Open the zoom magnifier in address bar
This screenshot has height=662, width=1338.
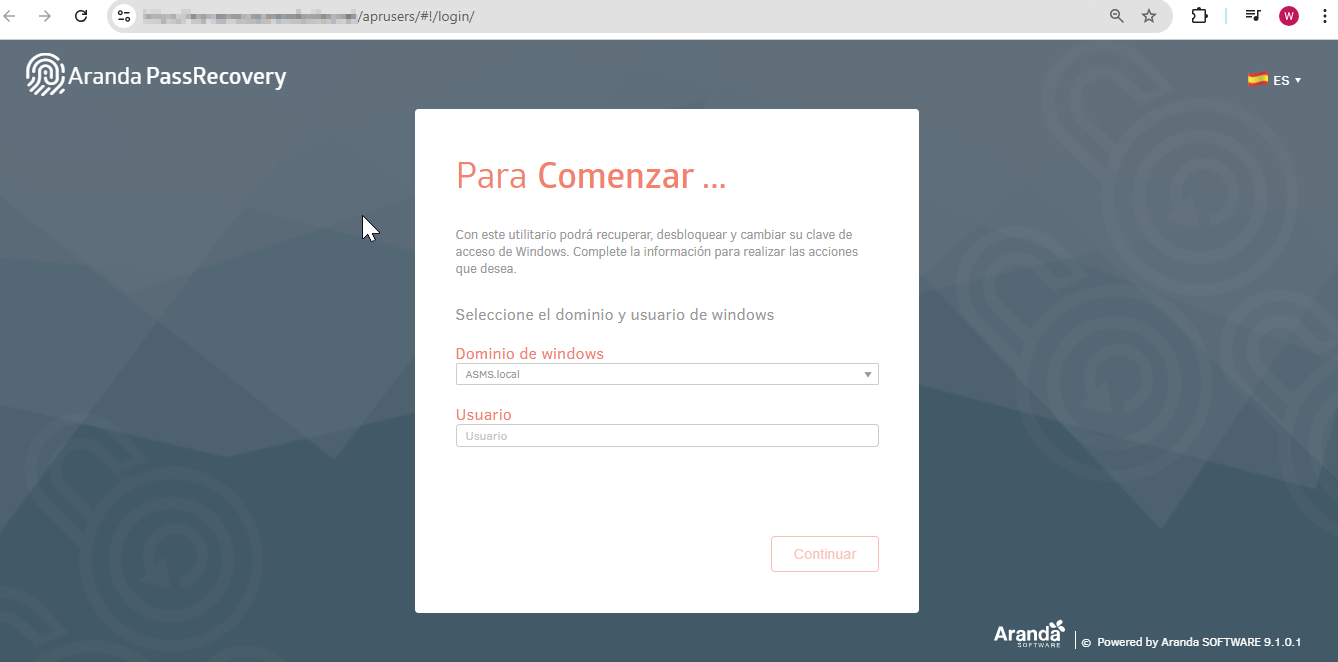point(1117,16)
